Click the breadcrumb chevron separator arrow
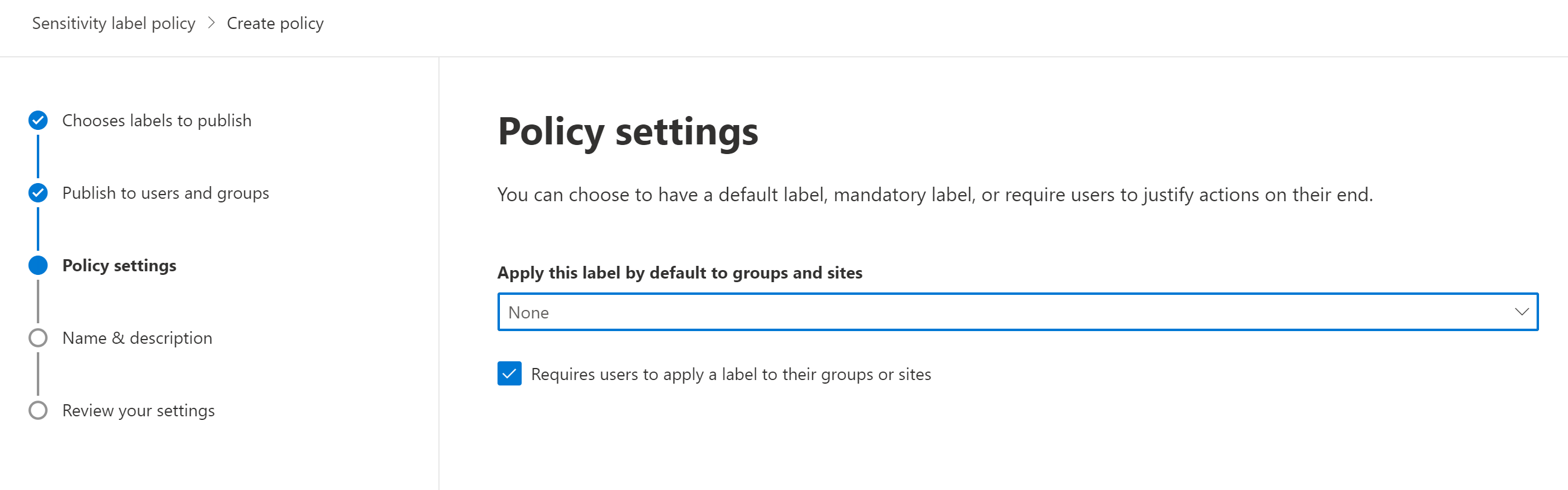1568x490 pixels. coord(211,23)
